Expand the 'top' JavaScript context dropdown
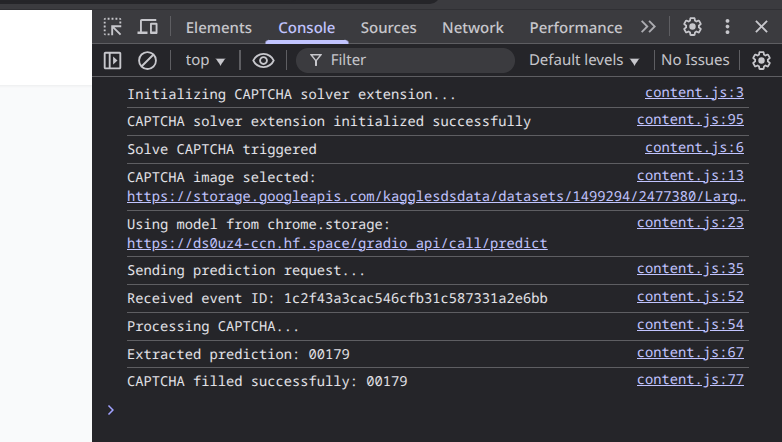This screenshot has width=782, height=442. (205, 60)
